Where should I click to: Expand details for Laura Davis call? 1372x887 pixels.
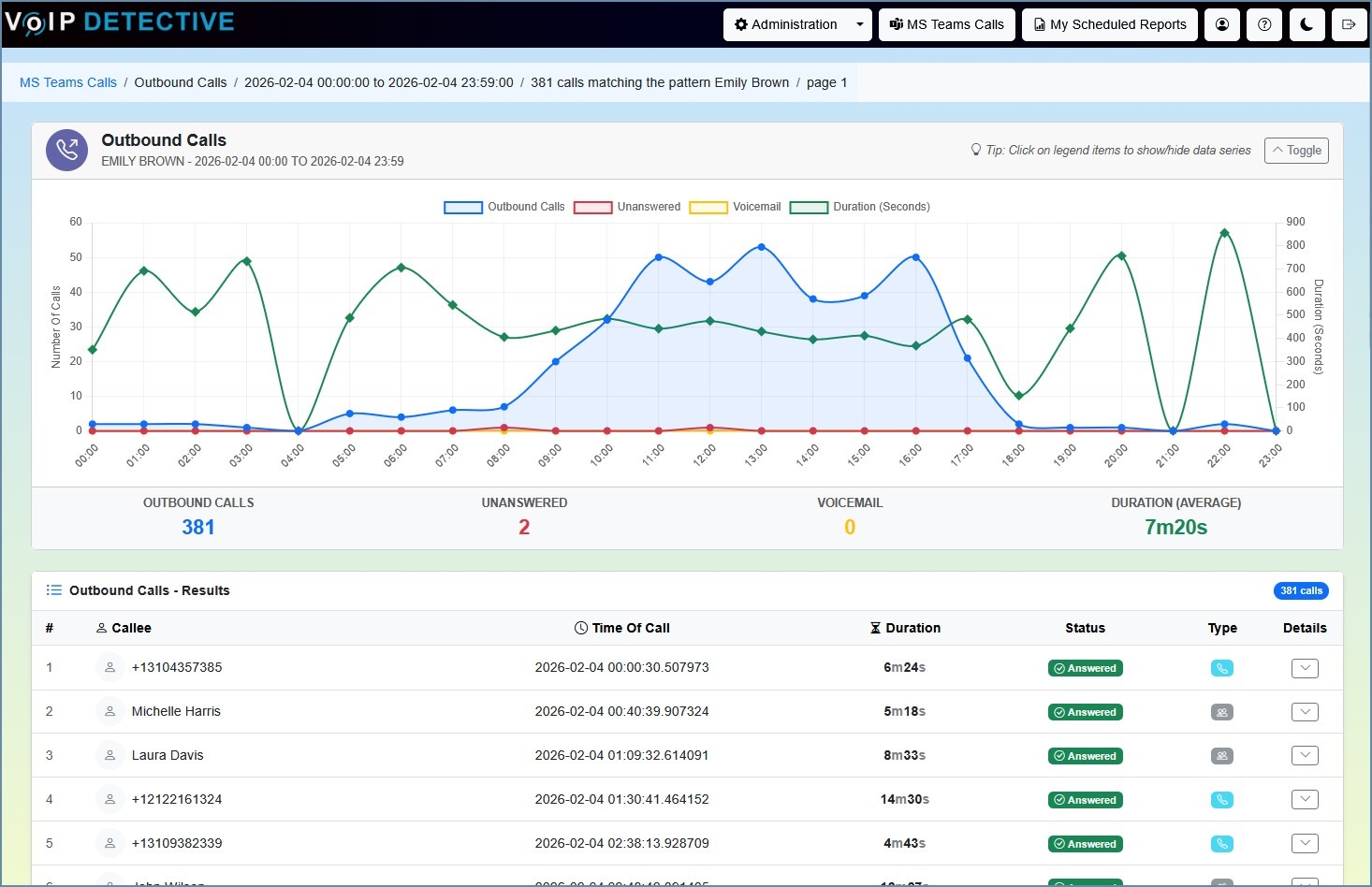(x=1305, y=755)
